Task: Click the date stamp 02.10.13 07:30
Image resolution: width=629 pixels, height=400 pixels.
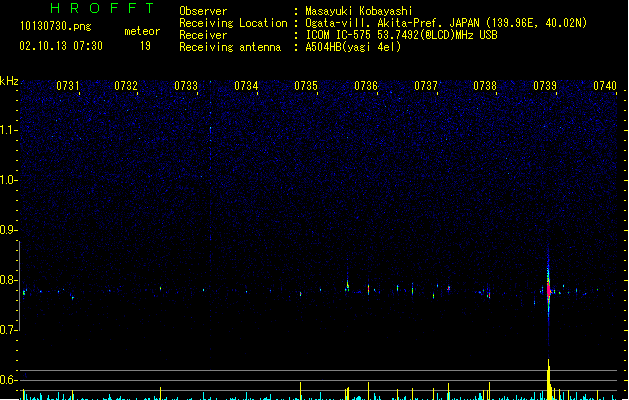Action: 61,46
